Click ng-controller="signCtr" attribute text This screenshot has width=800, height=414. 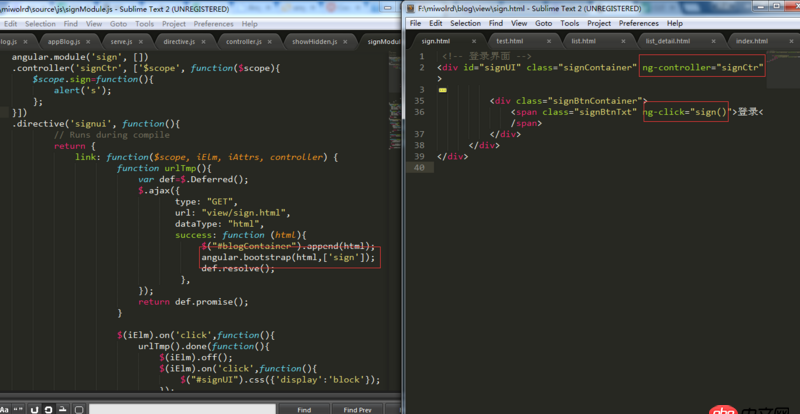coord(703,68)
